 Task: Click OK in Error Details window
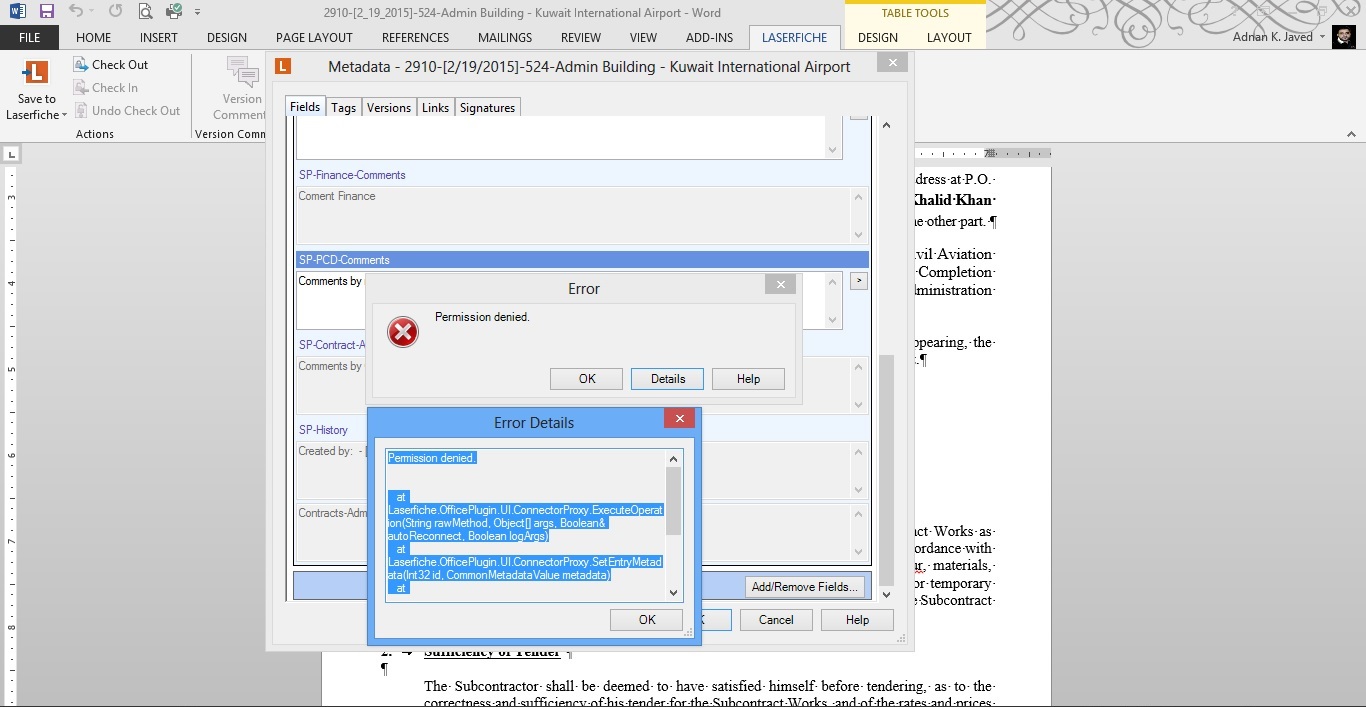coord(647,620)
